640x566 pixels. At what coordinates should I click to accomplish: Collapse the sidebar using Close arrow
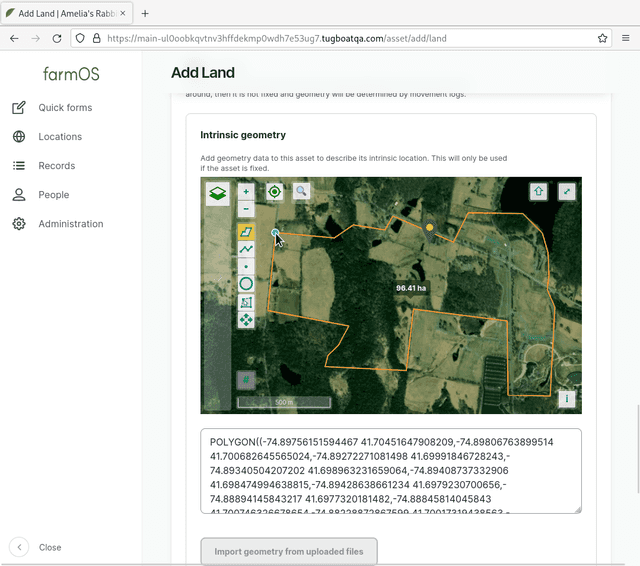[x=19, y=547]
